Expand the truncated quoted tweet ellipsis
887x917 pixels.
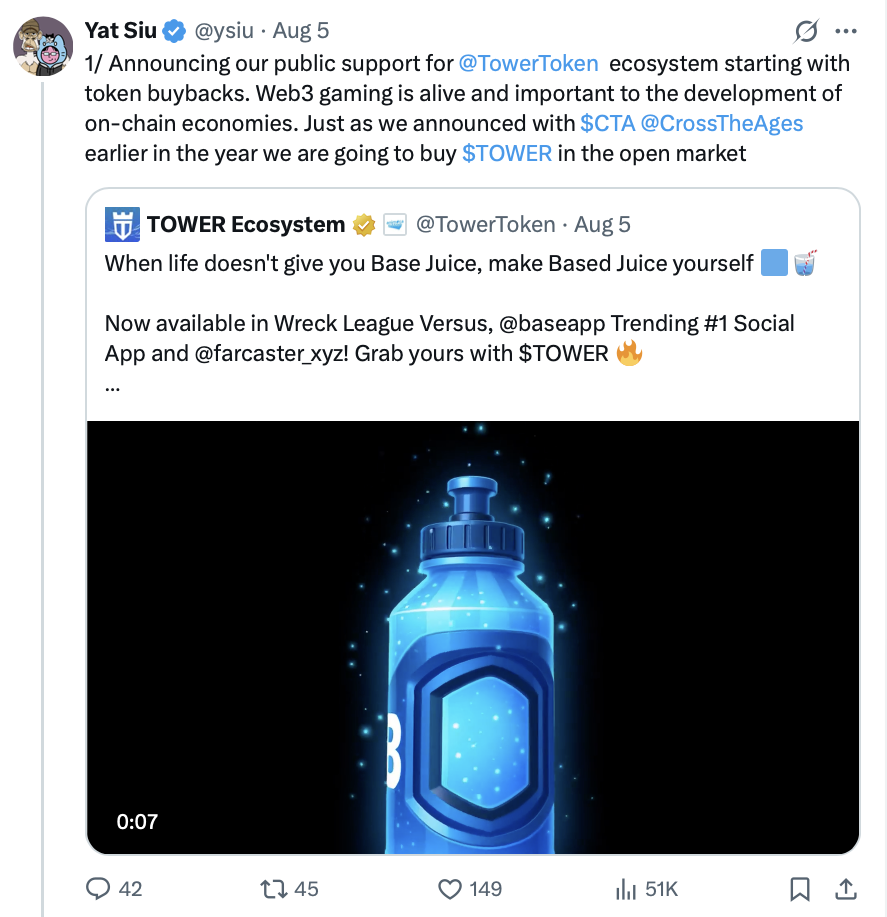tap(112, 387)
